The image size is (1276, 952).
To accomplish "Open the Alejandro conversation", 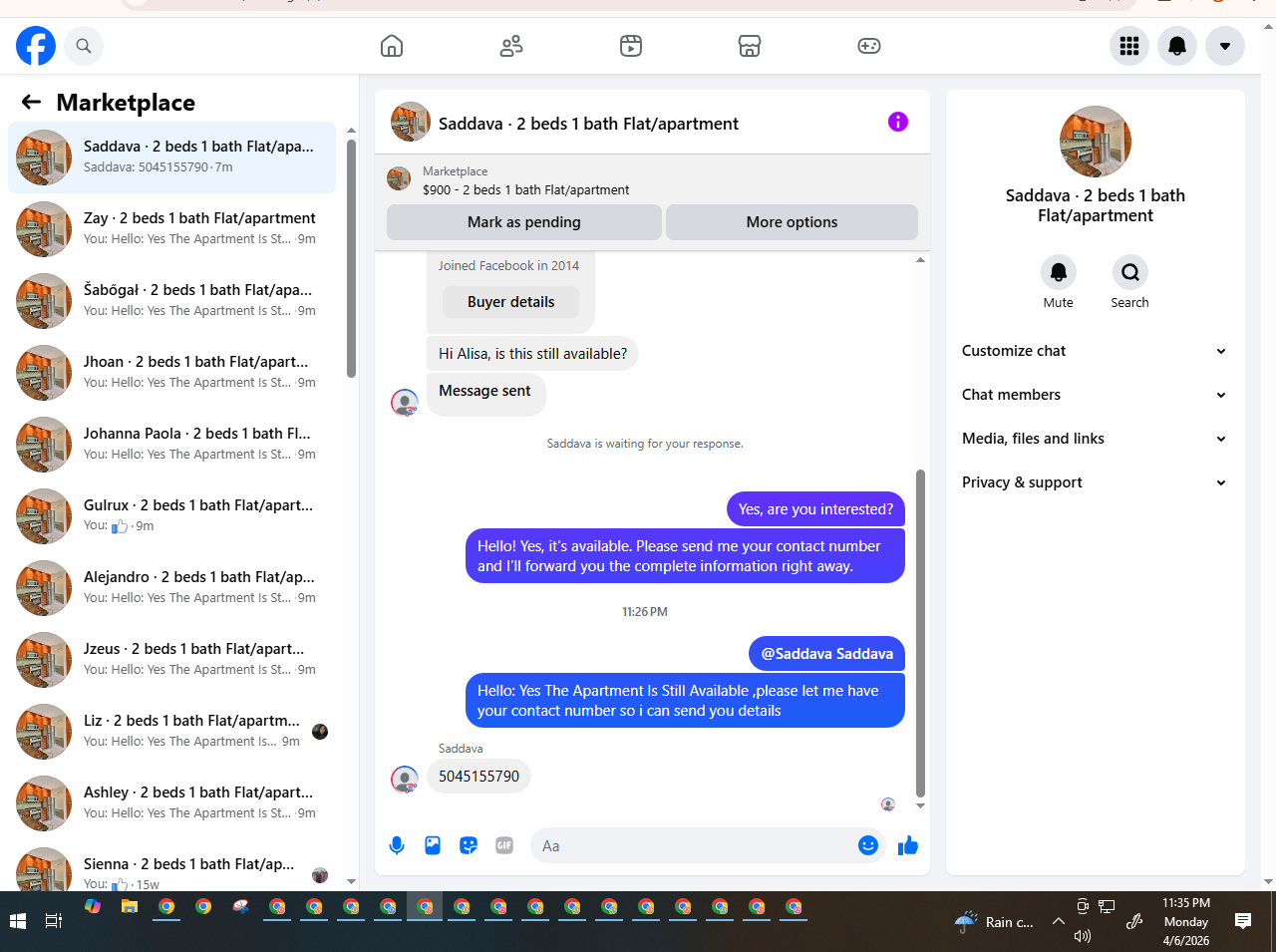I will point(171,588).
